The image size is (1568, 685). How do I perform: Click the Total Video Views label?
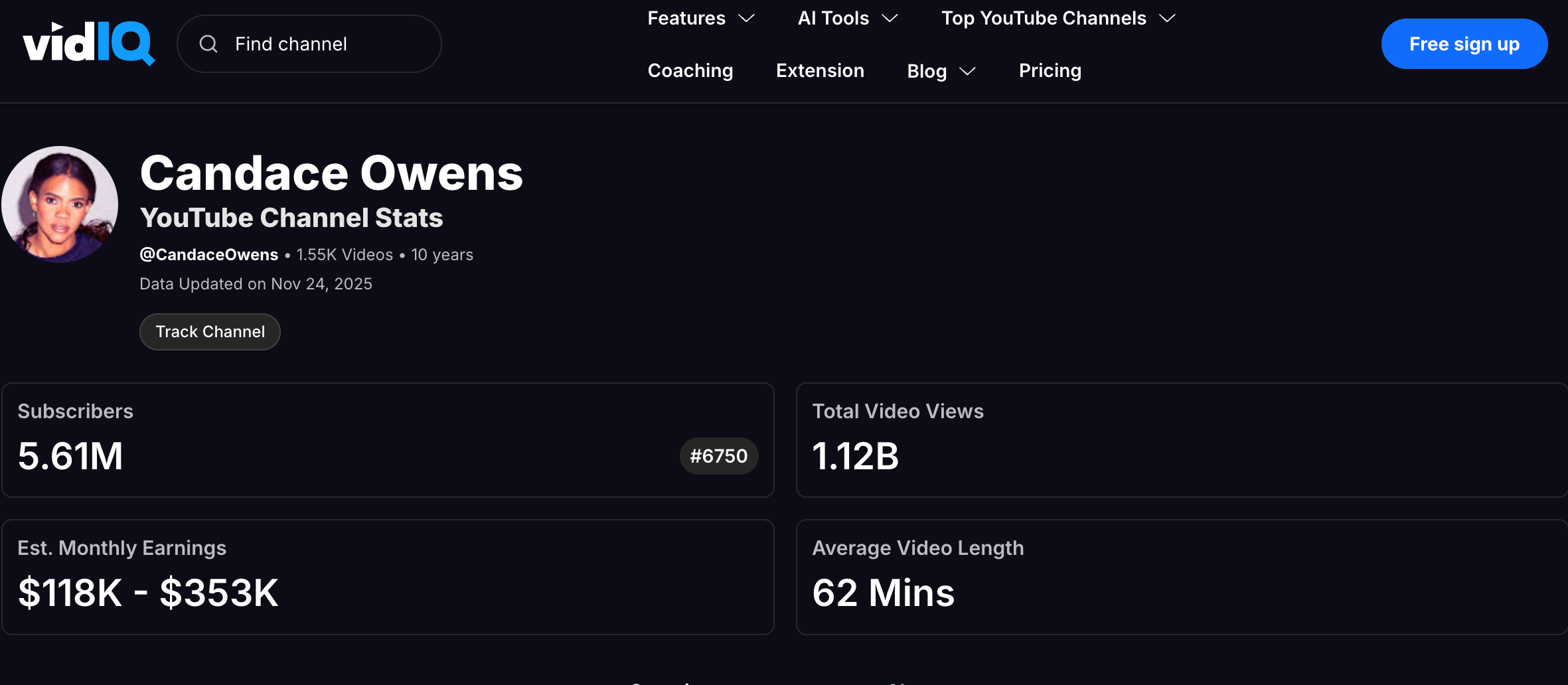pos(898,412)
